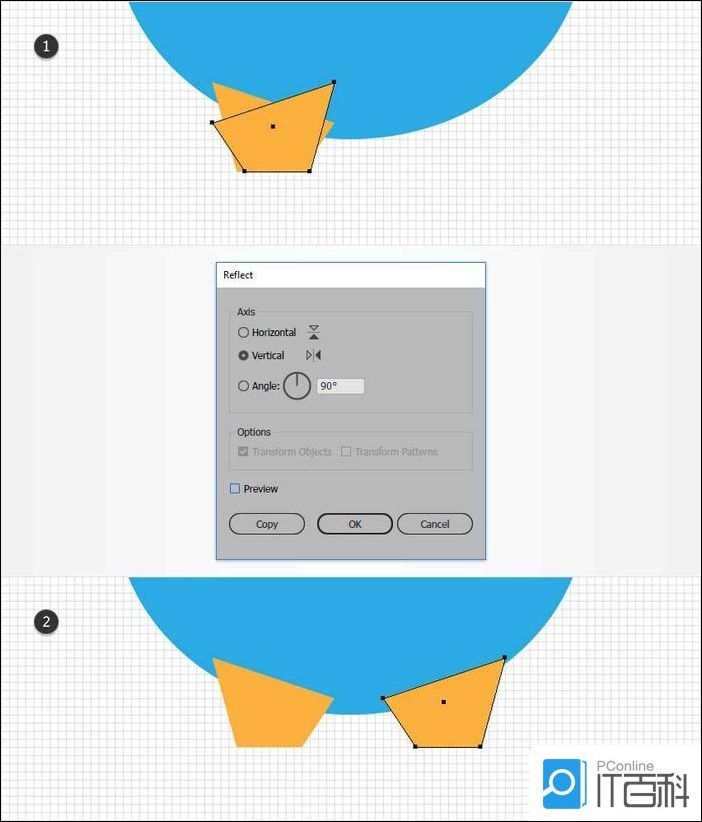Select the Horizontal axis radio button
702x822 pixels.
point(243,332)
